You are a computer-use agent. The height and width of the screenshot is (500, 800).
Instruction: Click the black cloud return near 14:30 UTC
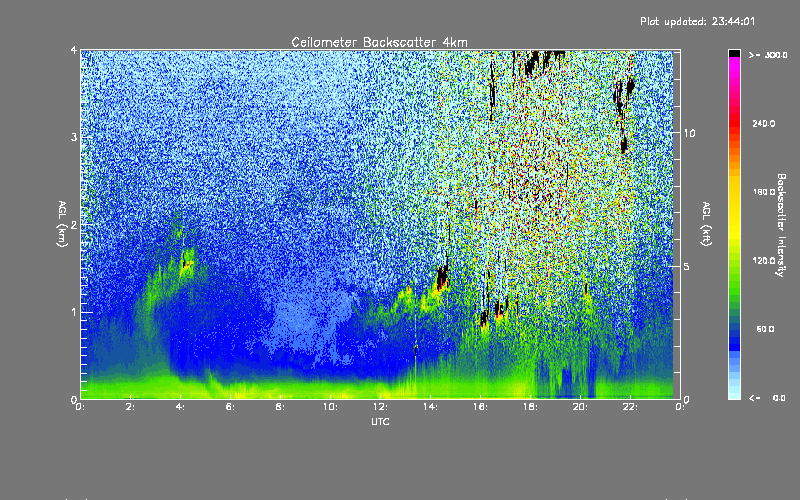point(442,278)
